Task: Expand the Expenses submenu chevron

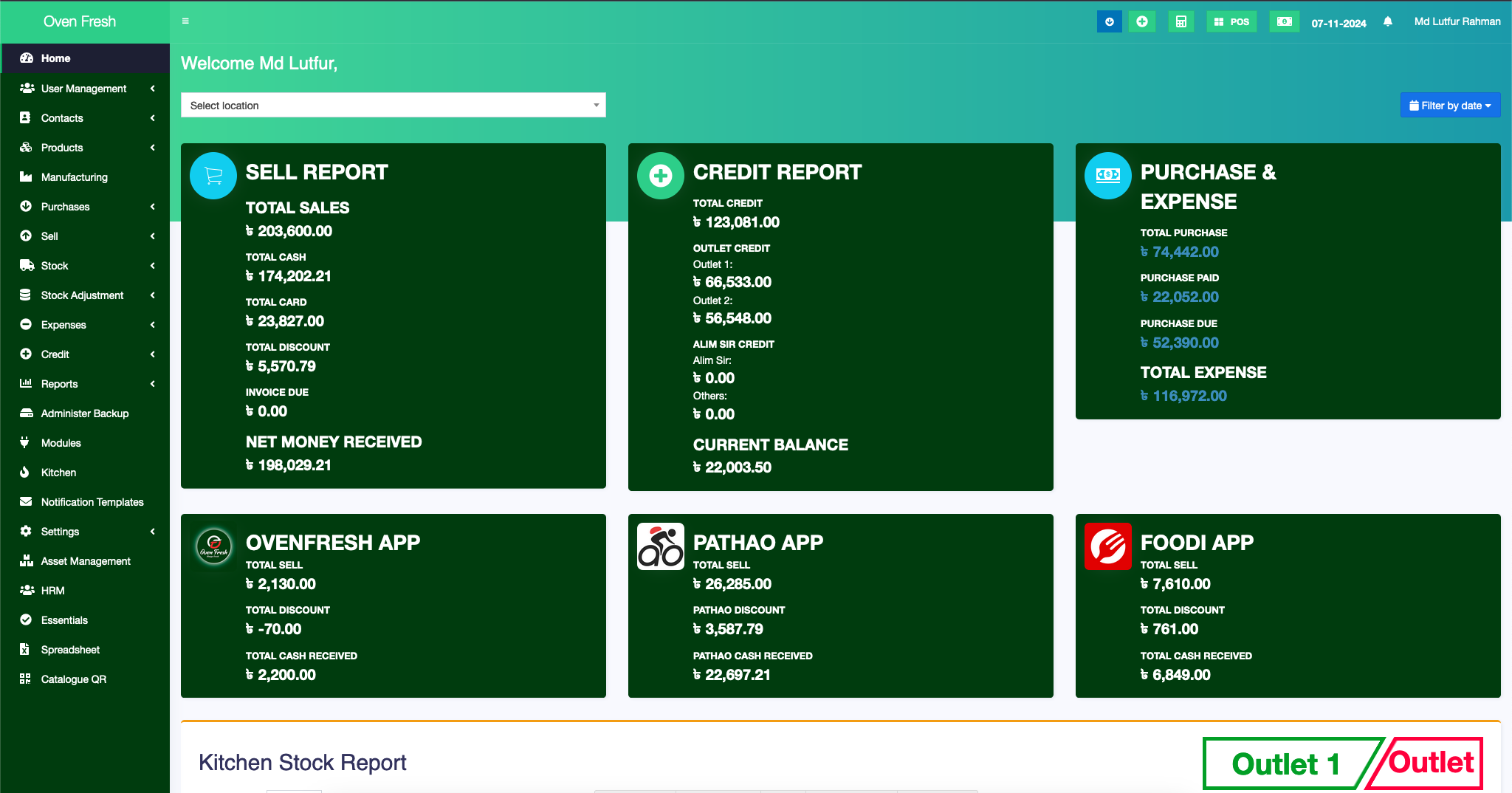Action: pyautogui.click(x=153, y=325)
